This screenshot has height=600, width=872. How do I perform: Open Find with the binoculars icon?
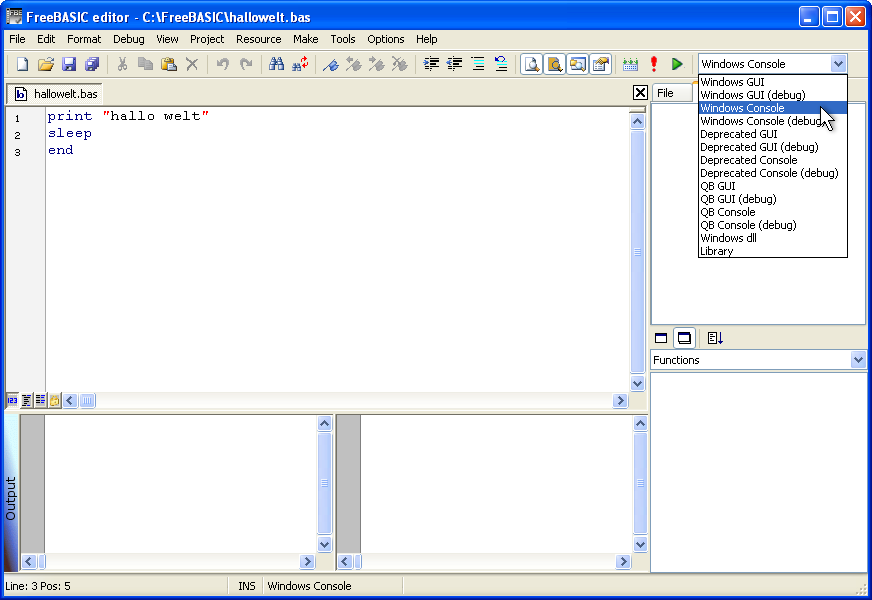click(276, 64)
